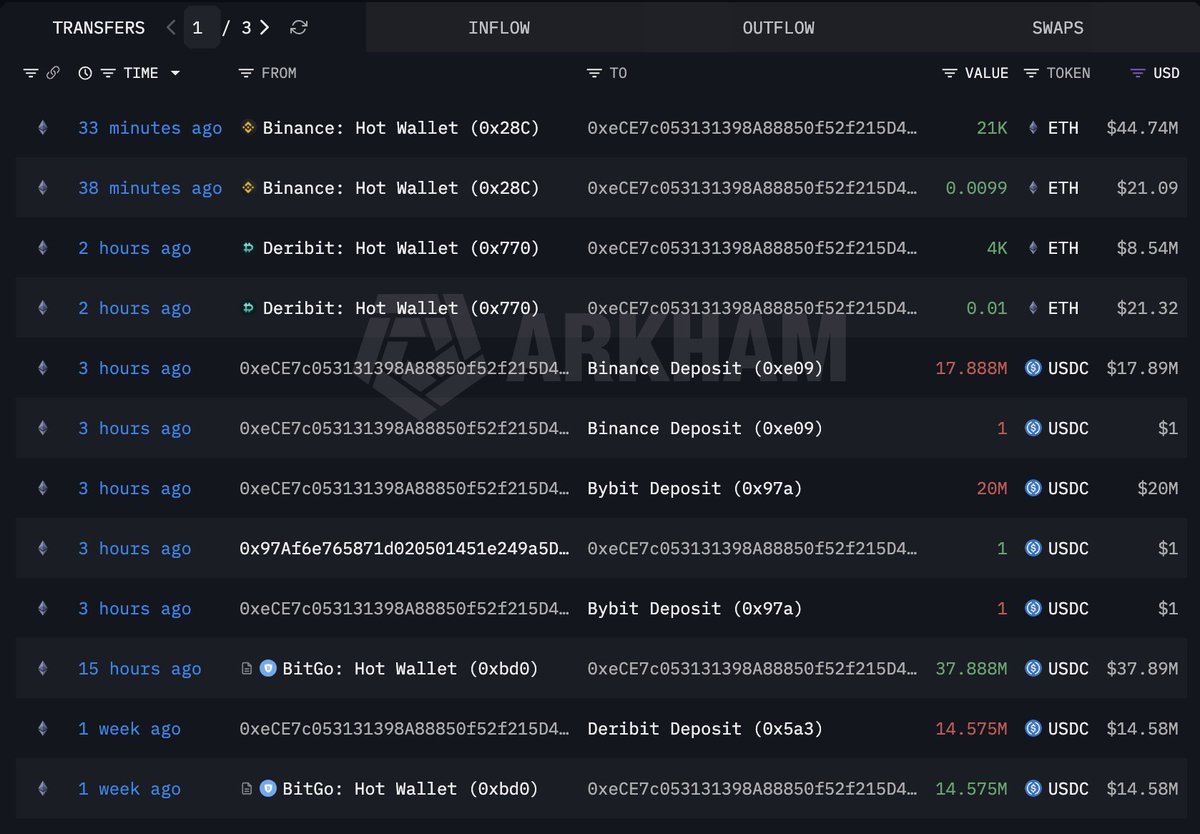Click the ETH icon in the first row's token column

pyautogui.click(x=1031, y=128)
